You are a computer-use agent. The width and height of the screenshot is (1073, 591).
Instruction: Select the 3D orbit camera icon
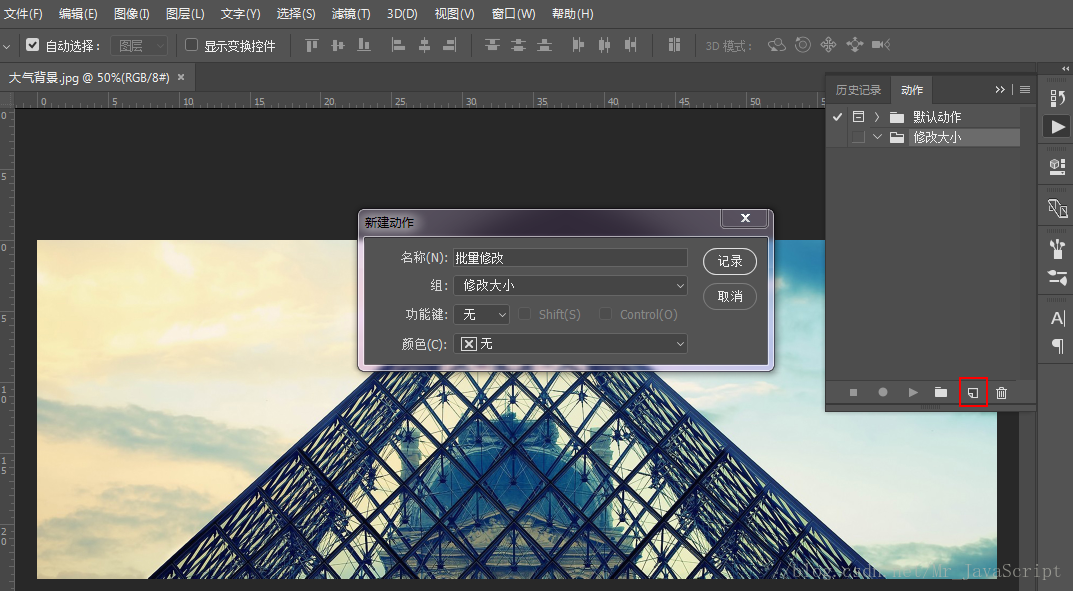(777, 45)
